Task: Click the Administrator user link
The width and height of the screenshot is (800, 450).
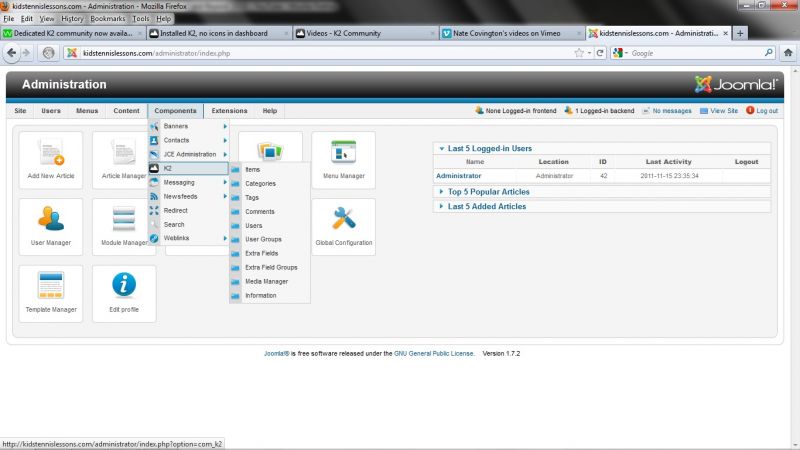Action: [458, 176]
